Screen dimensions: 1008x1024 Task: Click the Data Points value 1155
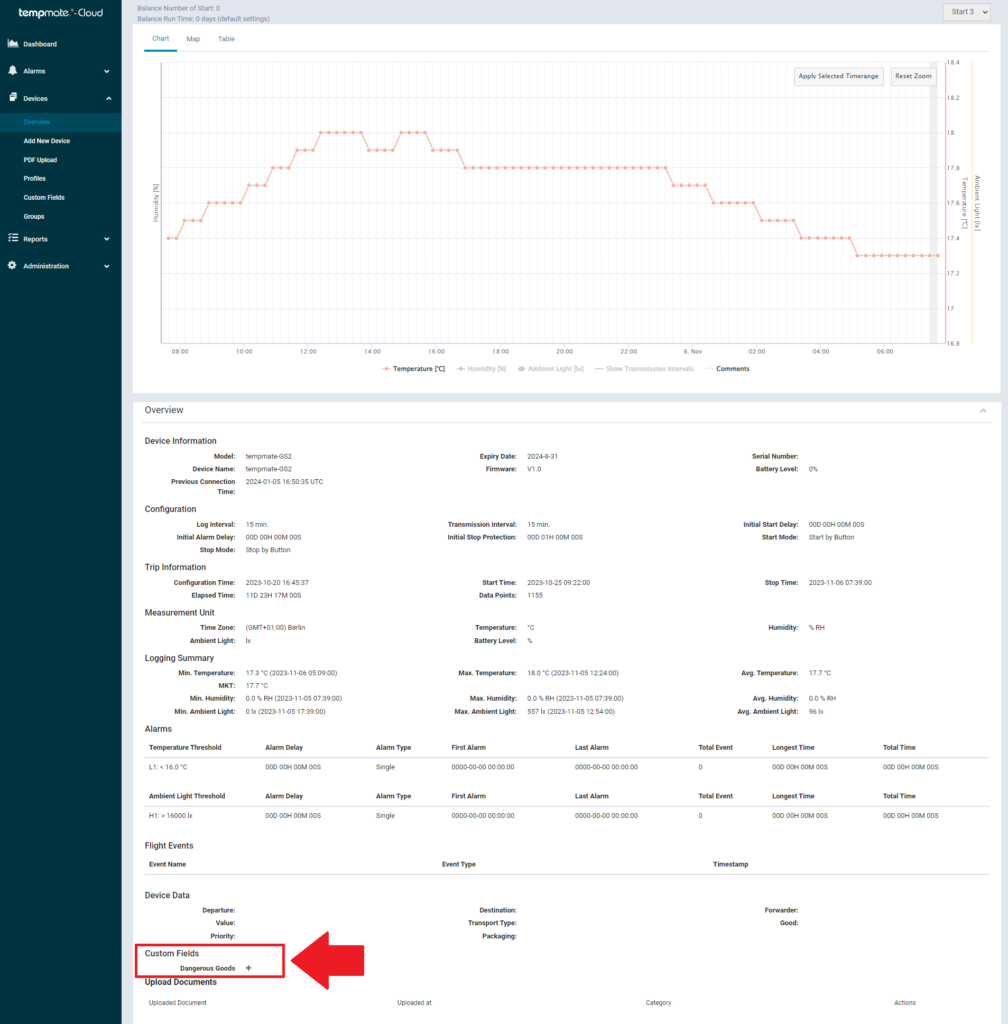click(535, 596)
